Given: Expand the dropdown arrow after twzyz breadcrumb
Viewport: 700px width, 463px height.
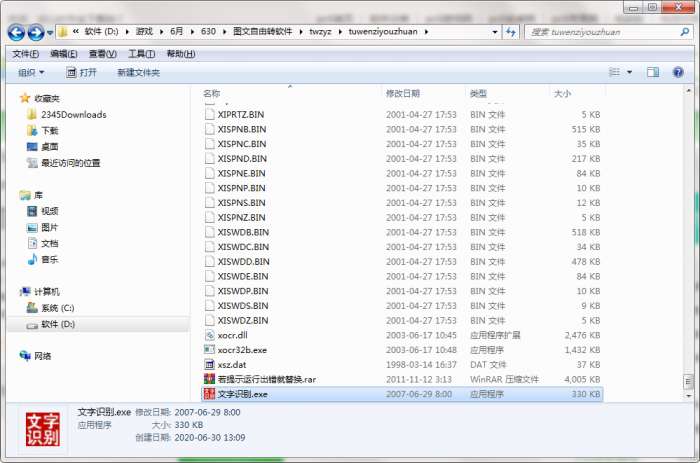Looking at the screenshot, I should coord(340,32).
